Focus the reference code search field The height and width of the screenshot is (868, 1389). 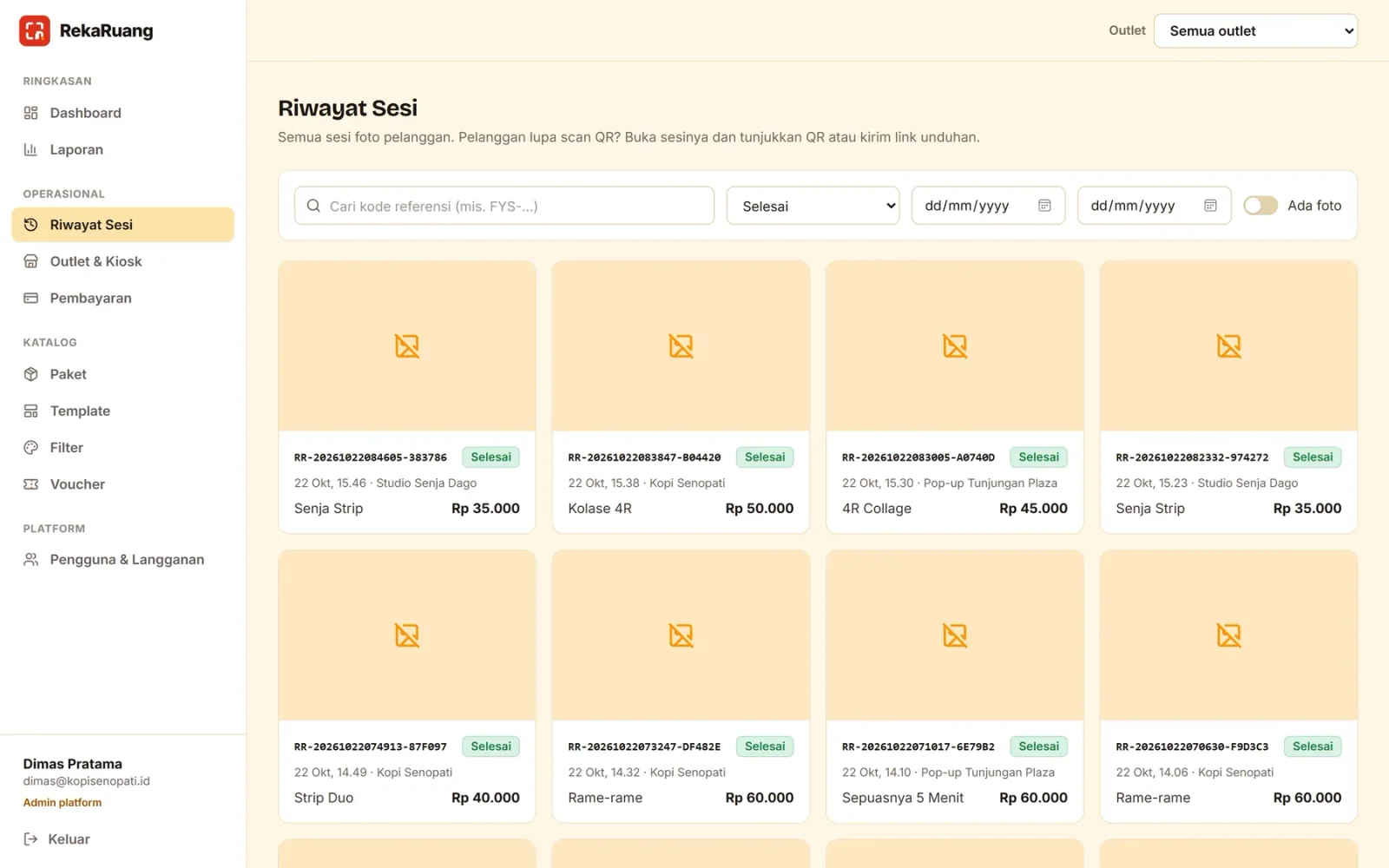pos(504,206)
